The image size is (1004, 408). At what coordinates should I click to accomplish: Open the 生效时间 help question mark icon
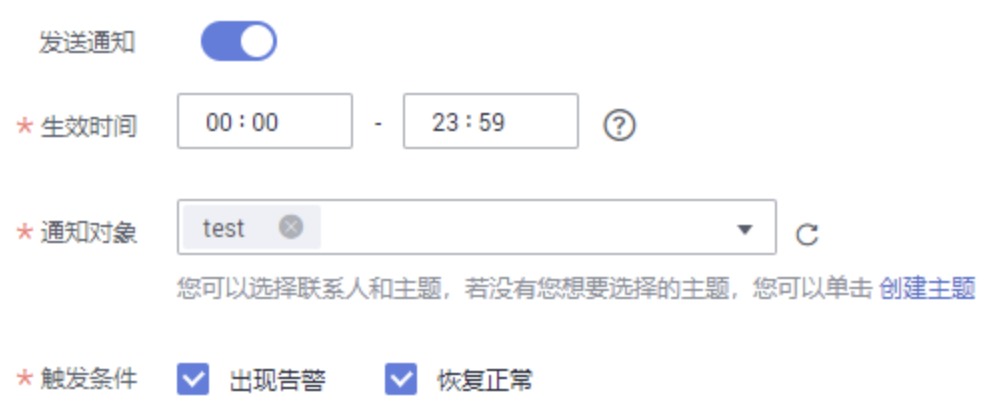(x=619, y=125)
